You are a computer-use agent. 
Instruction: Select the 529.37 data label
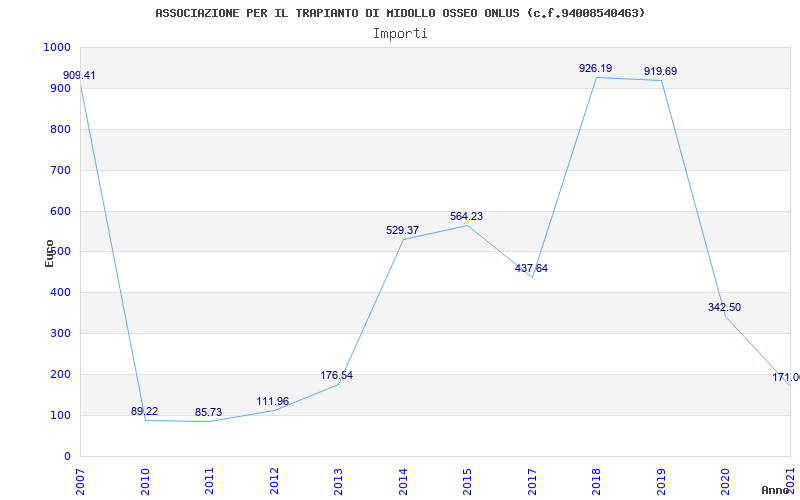click(402, 230)
